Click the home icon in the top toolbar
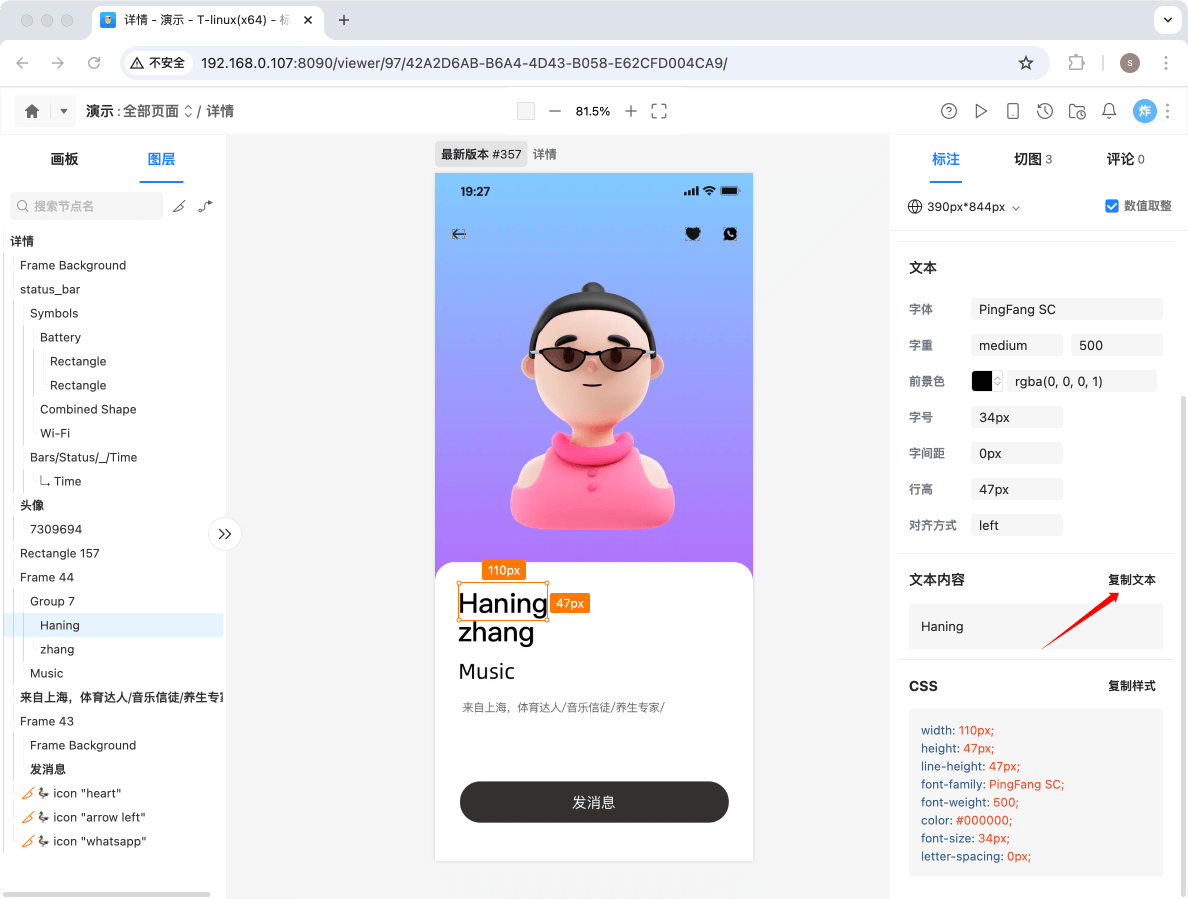 coord(30,111)
